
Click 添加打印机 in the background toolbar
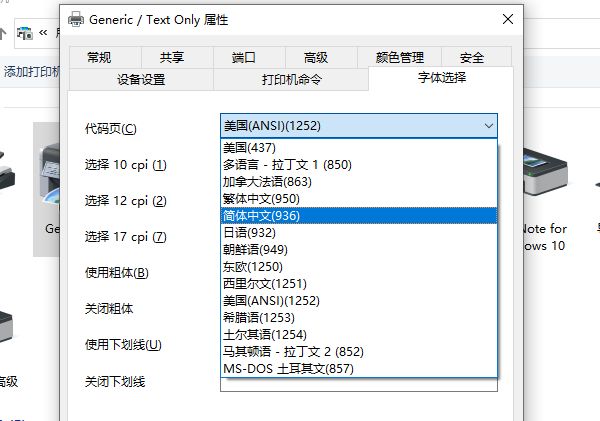pyautogui.click(x=30, y=71)
